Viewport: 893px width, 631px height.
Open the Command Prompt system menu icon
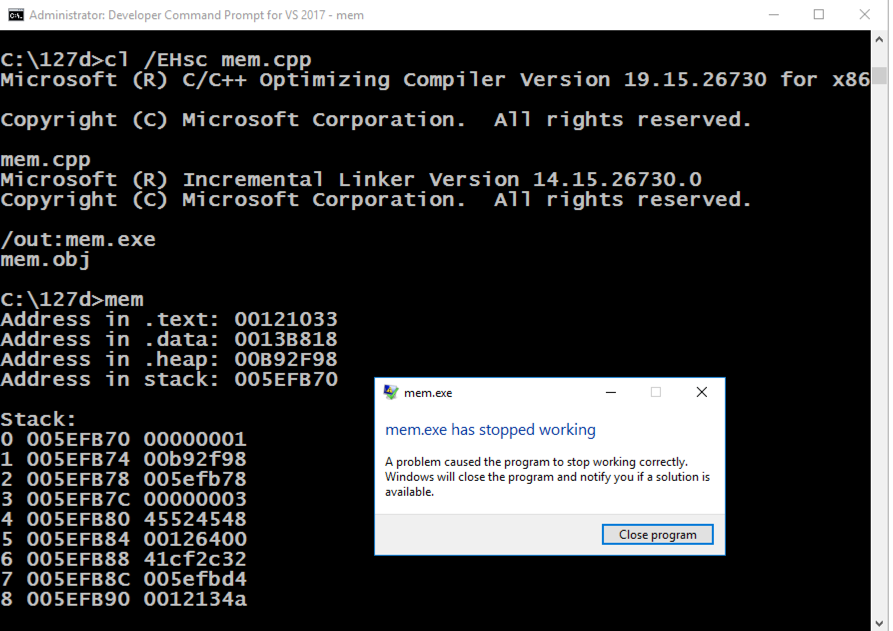(14, 15)
